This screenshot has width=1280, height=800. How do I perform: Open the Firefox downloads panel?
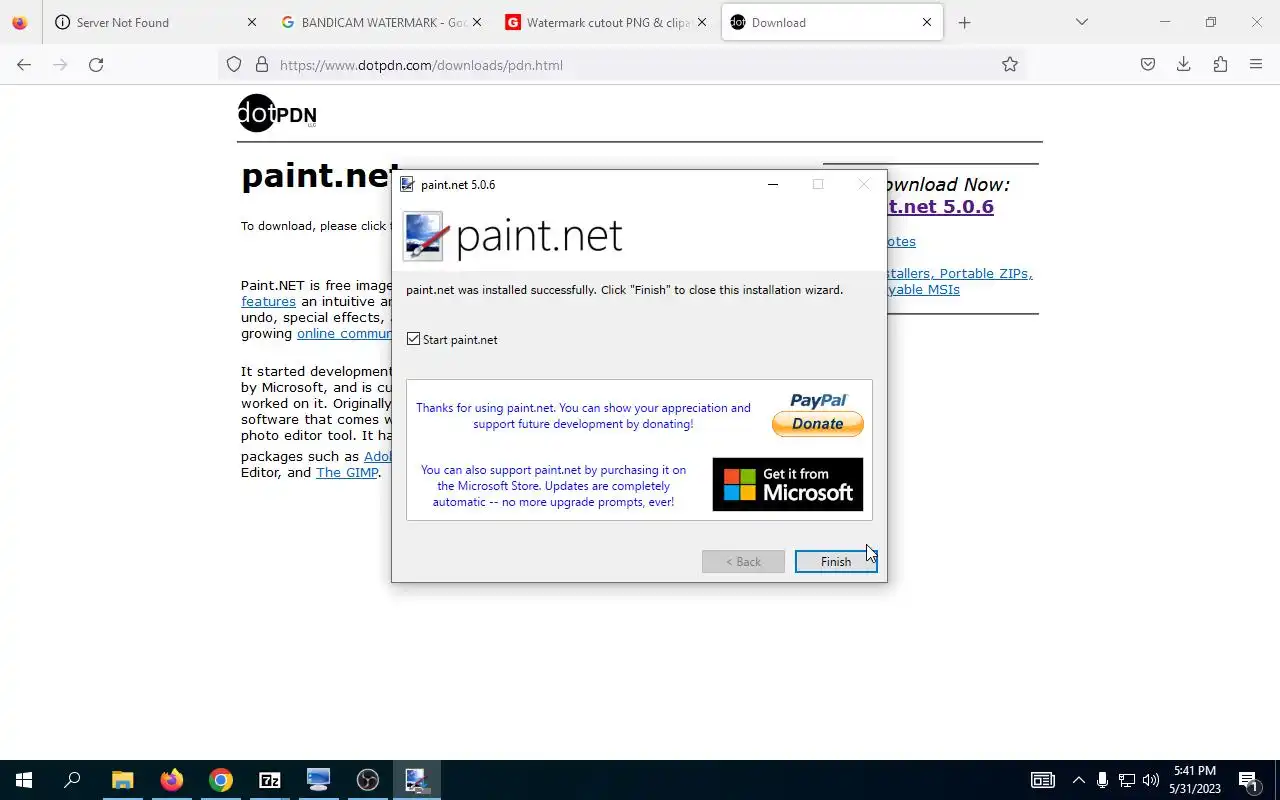[1184, 65]
